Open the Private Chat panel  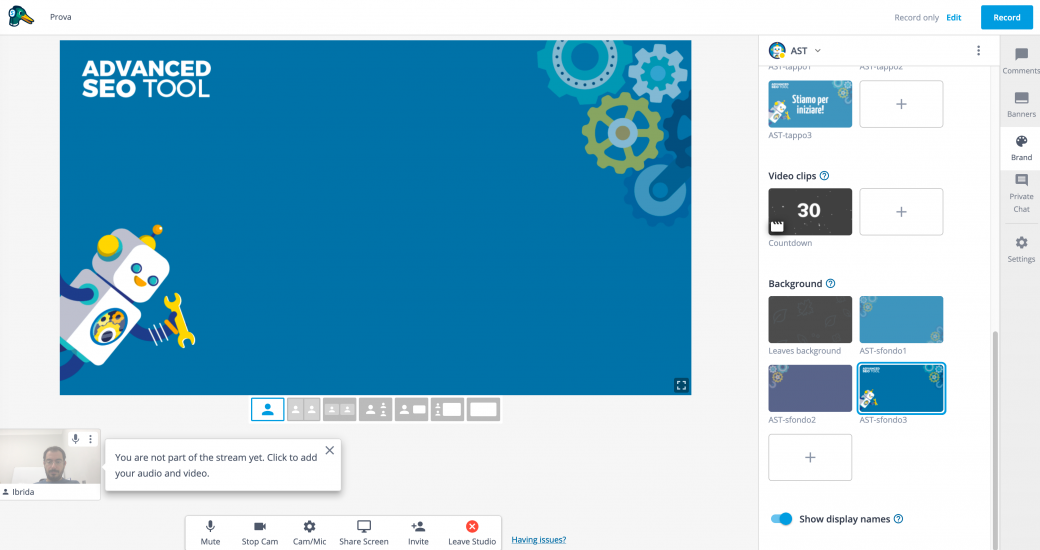pyautogui.click(x=1021, y=193)
